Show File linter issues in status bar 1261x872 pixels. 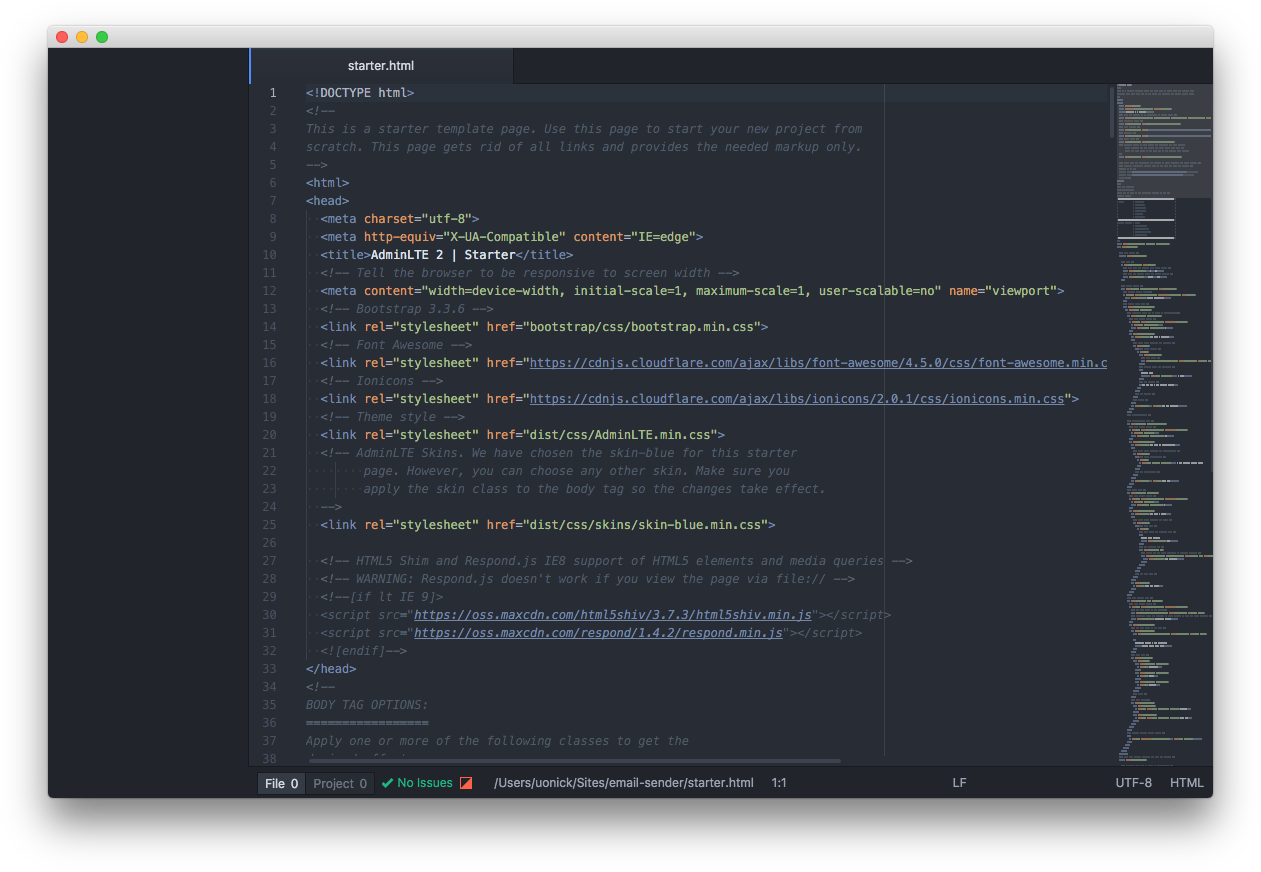(x=282, y=783)
